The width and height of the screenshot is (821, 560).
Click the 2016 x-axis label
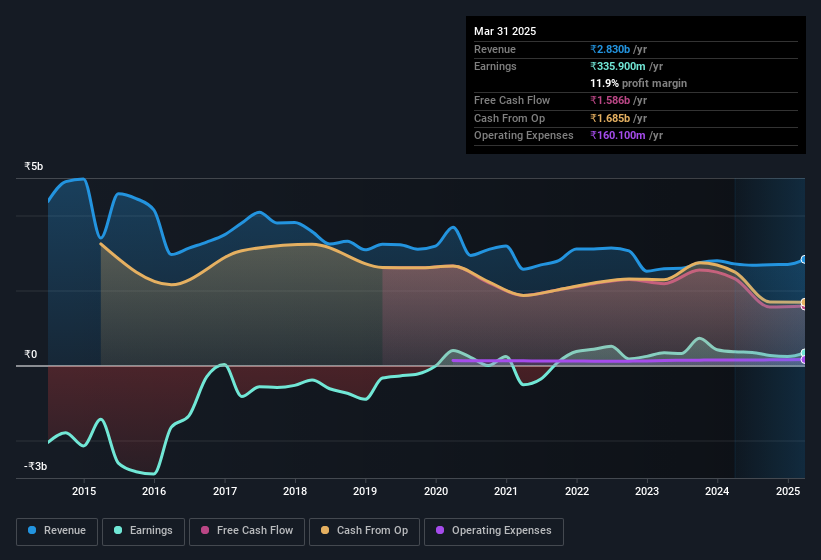154,491
